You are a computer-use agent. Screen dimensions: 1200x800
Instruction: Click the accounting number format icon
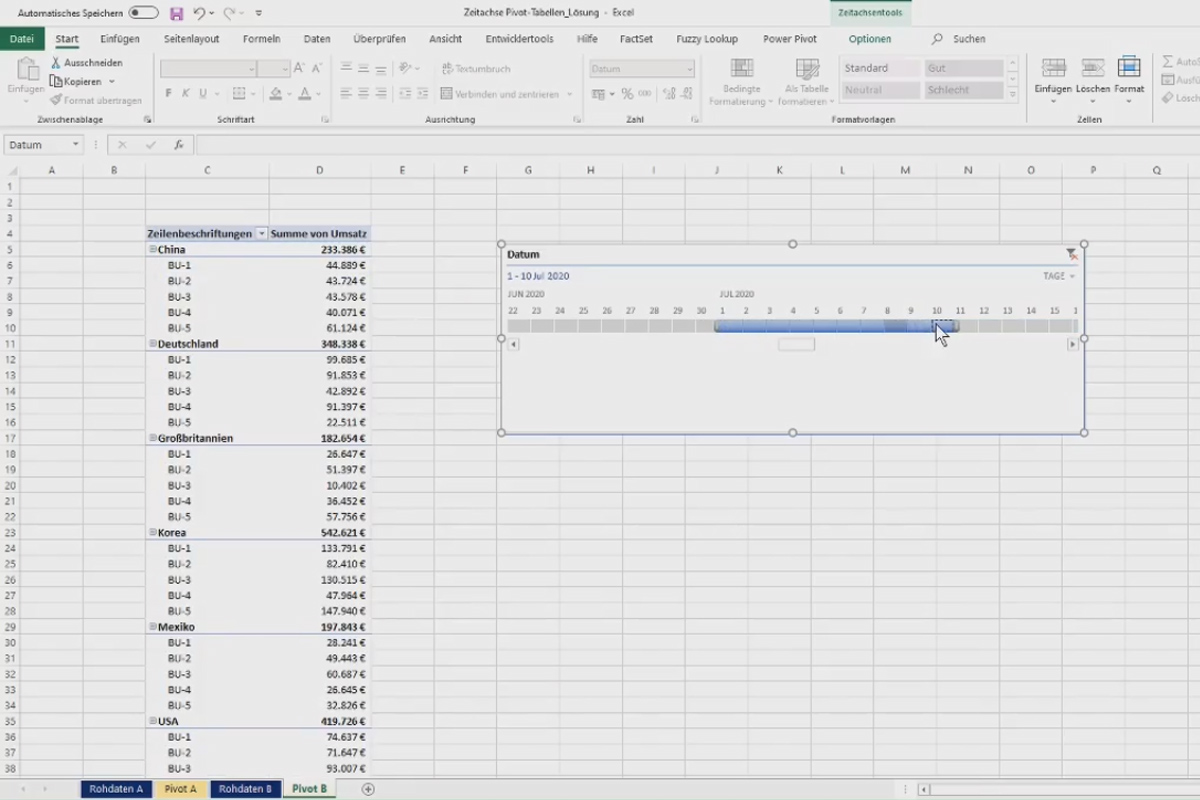599,94
